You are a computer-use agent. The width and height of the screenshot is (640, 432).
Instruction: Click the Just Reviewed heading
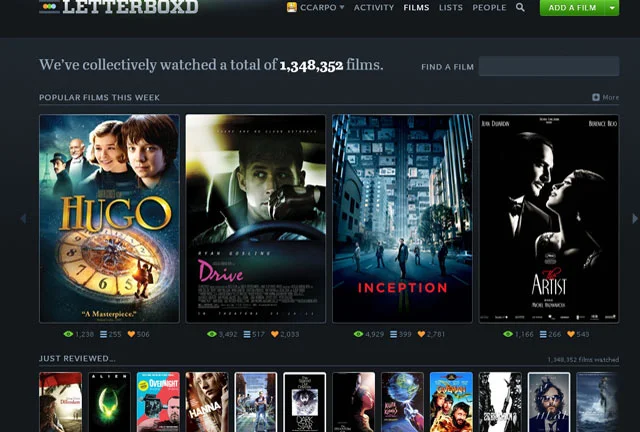(x=77, y=359)
